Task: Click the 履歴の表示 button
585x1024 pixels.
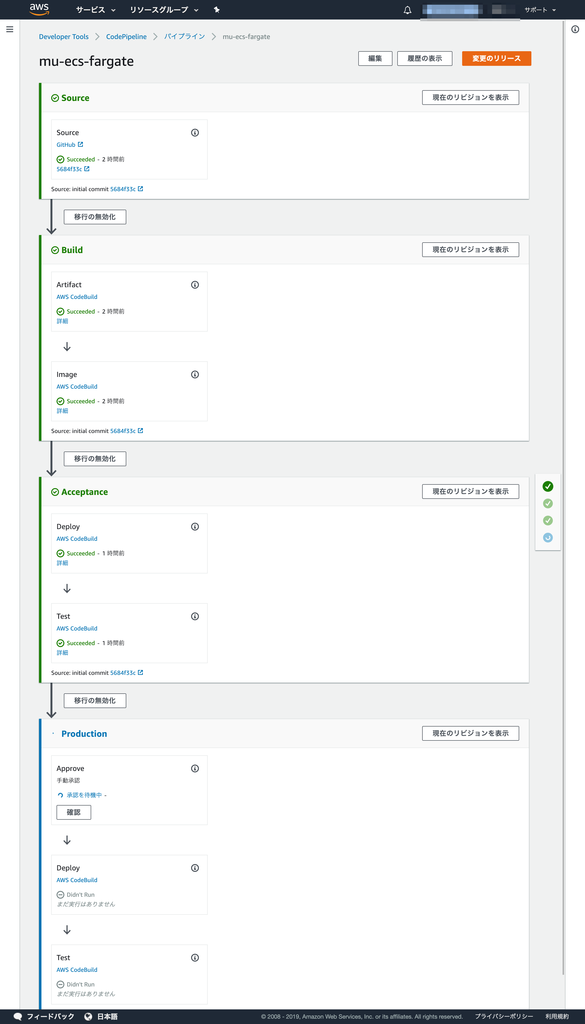Action: tap(424, 58)
